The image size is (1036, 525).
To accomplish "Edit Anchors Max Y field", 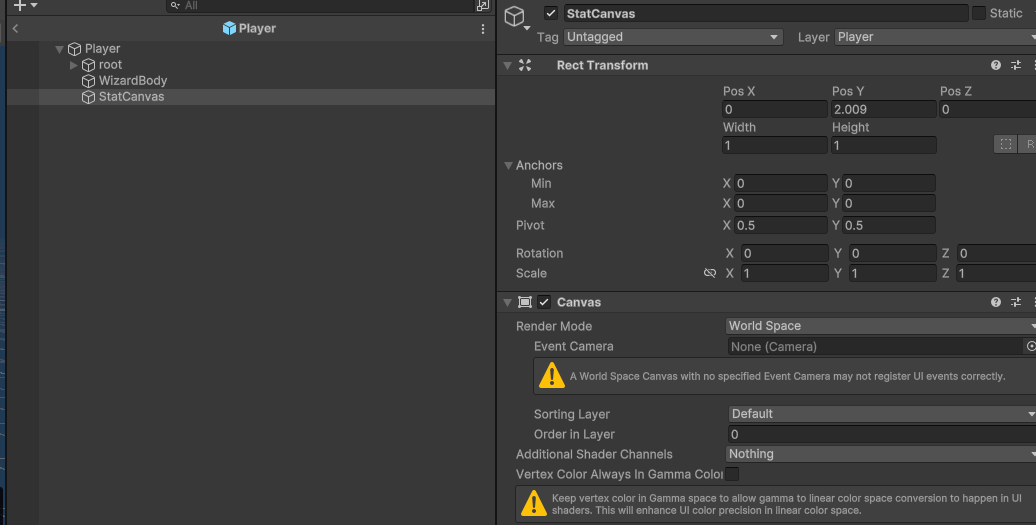I will pos(889,203).
